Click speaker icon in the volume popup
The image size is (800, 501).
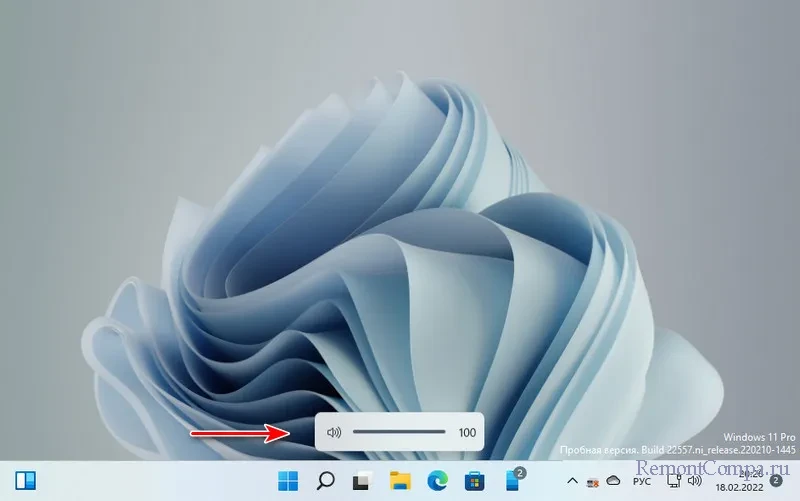point(334,432)
